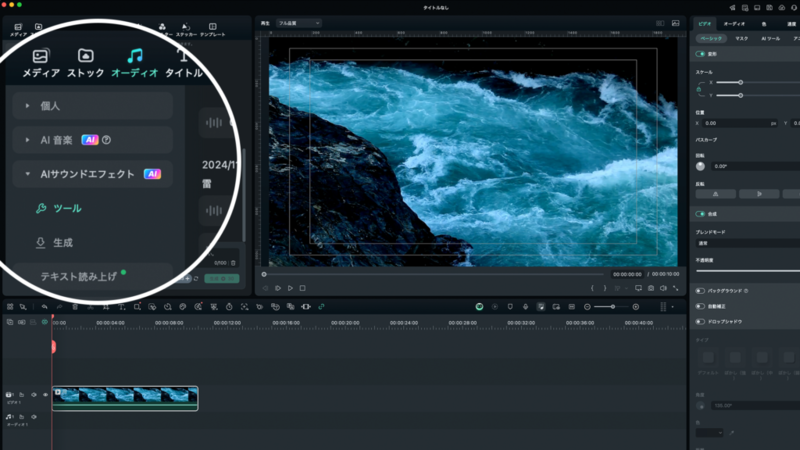Open the dropdown arrow beside track-height dots
Viewport: 800px width, 450px height.
point(672,307)
